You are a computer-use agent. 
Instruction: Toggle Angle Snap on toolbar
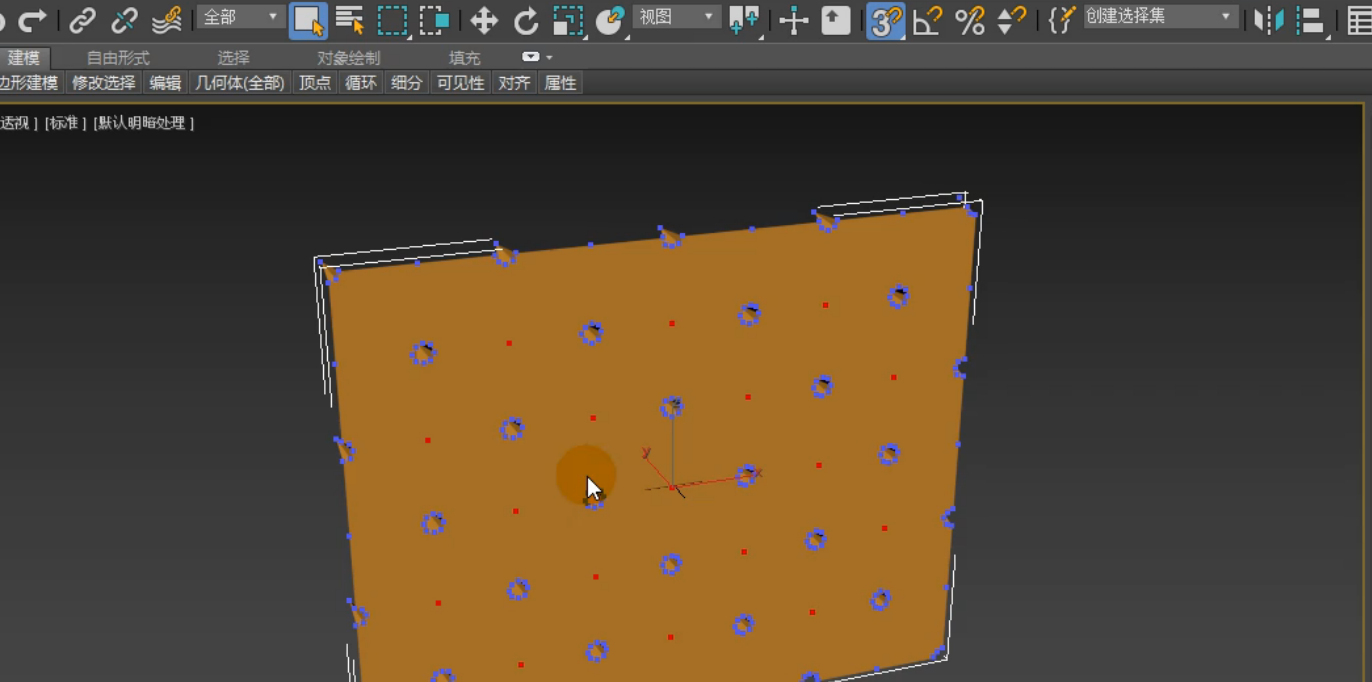(x=928, y=20)
